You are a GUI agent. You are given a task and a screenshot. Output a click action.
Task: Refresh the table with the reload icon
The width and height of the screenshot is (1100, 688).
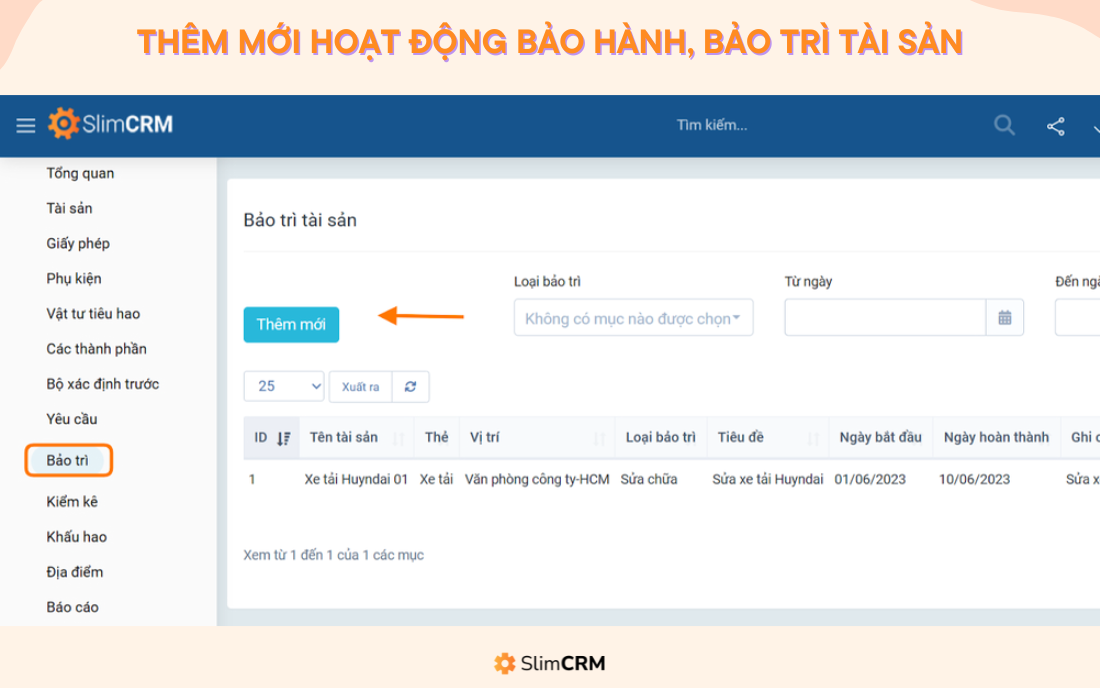click(x=410, y=386)
